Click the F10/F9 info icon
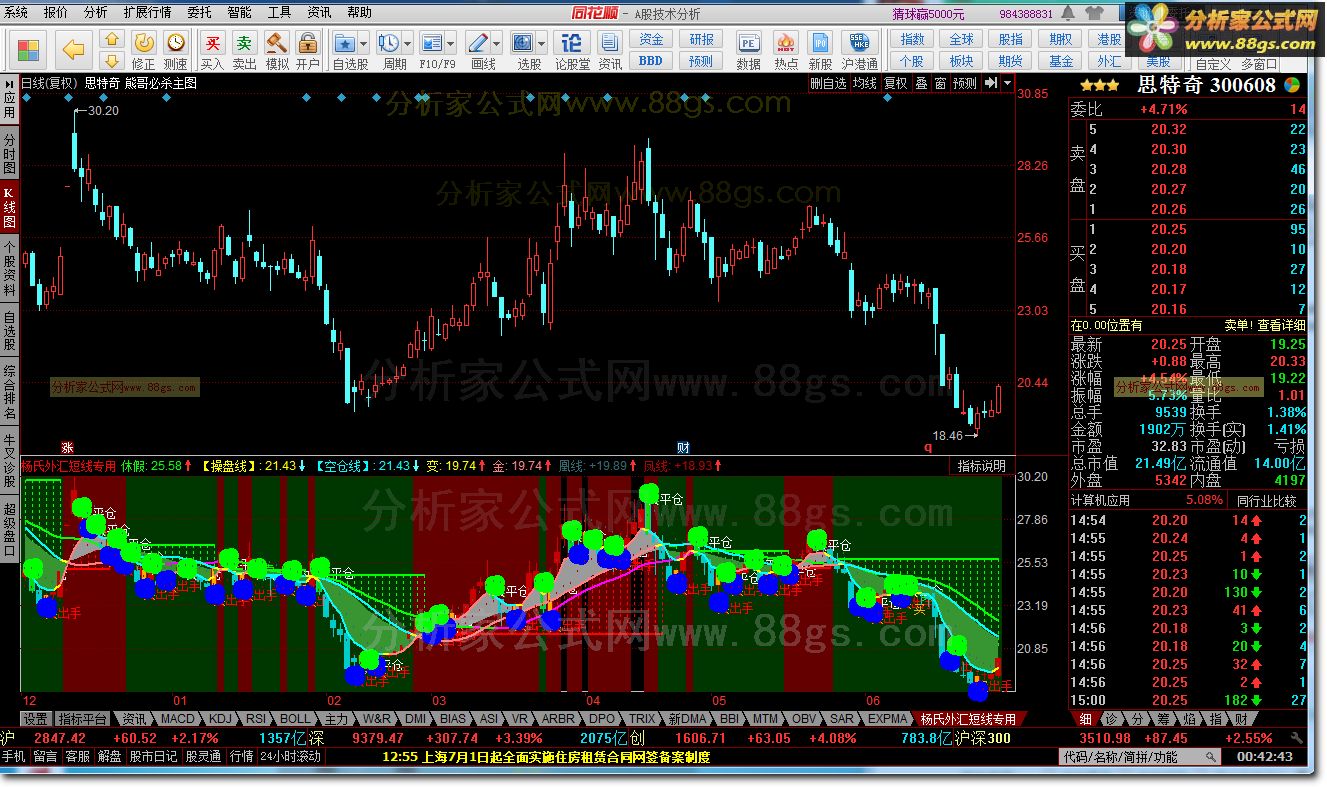The height and width of the screenshot is (787, 1327). tap(432, 43)
